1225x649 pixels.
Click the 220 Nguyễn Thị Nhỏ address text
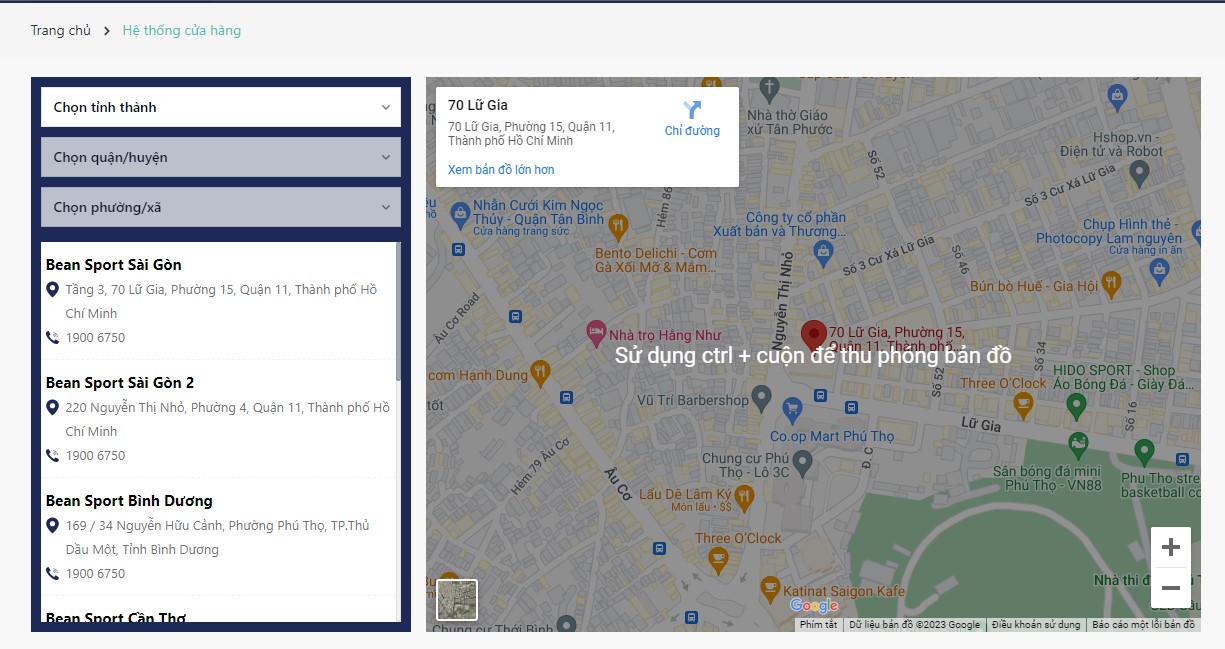tap(228, 419)
